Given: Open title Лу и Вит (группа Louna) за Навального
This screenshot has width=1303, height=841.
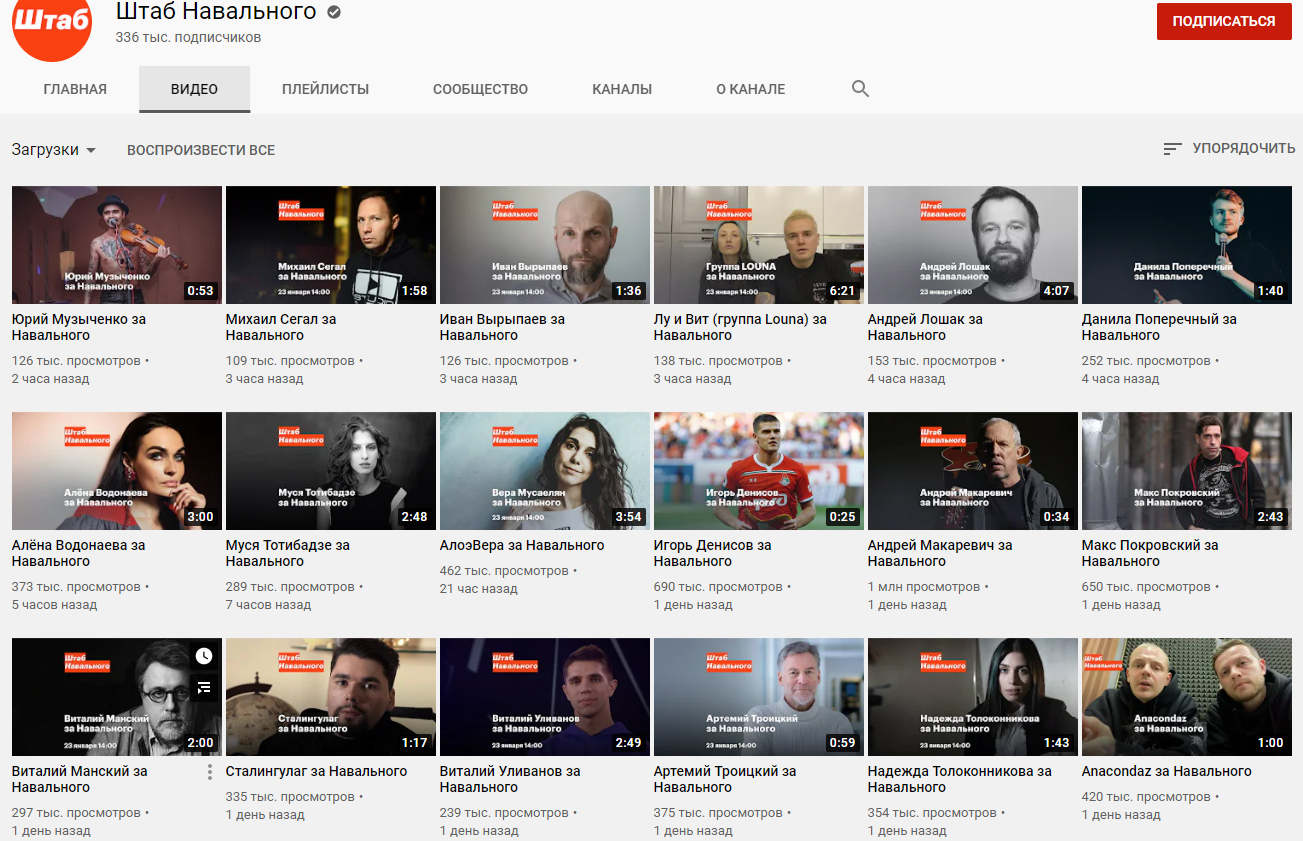Looking at the screenshot, I should (740, 327).
